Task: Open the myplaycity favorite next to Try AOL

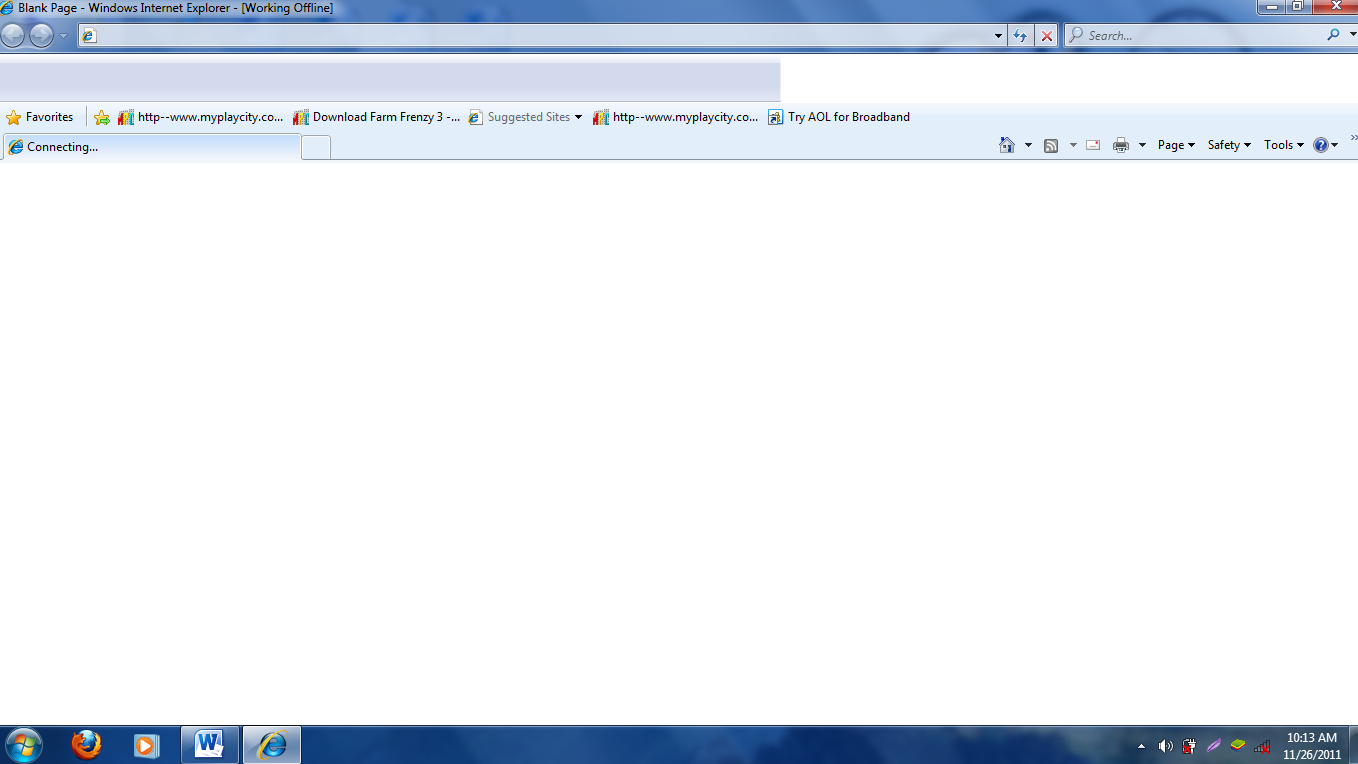Action: (x=676, y=117)
